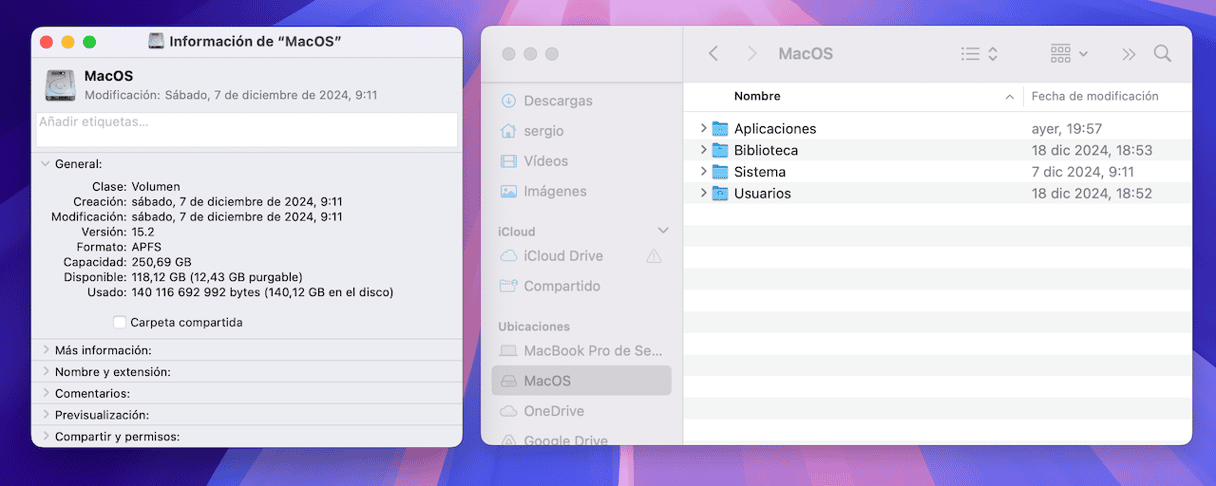
Task: Open list view switcher in Finder toolbar
Action: pos(979,54)
